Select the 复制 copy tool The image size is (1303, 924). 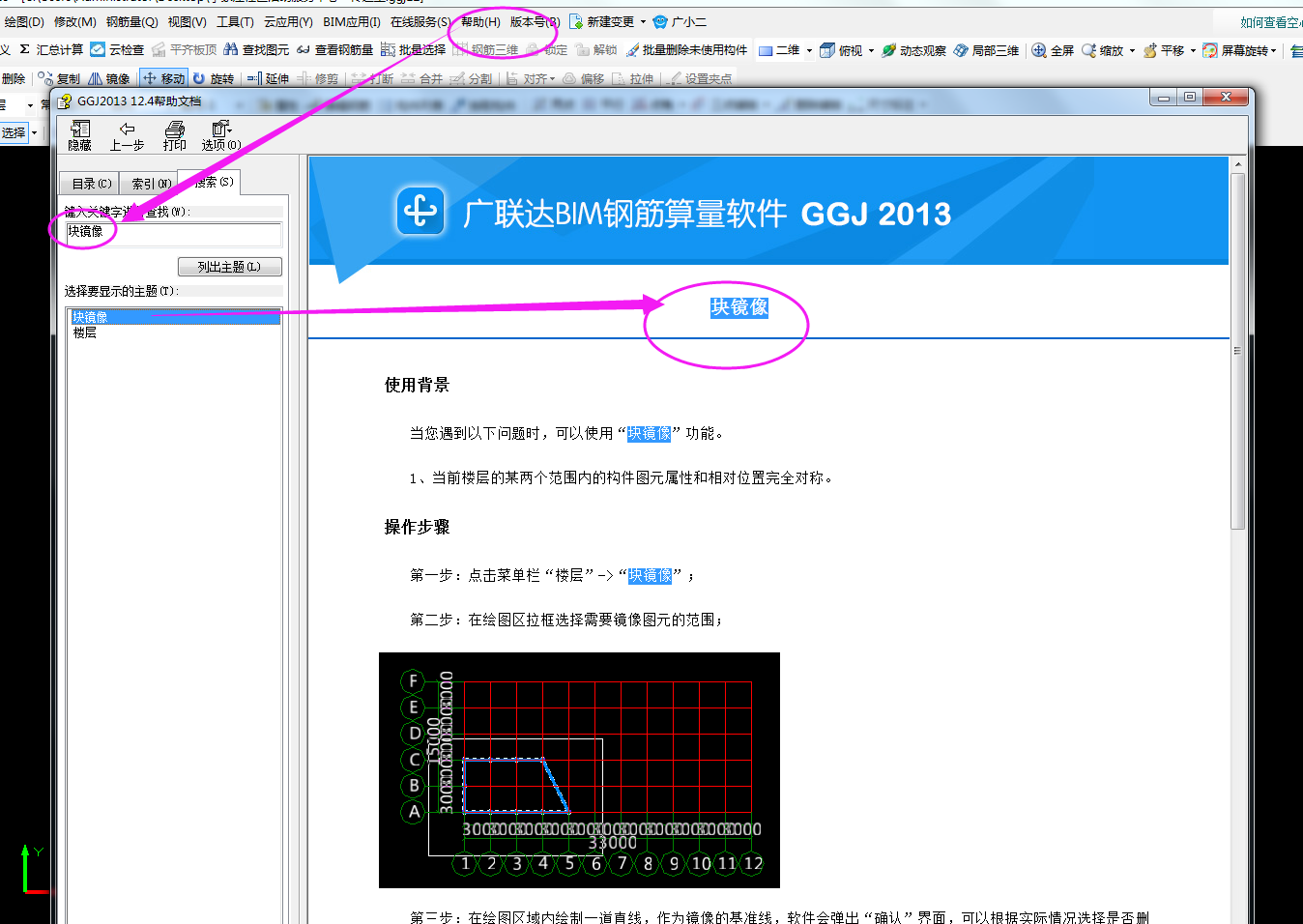59,78
